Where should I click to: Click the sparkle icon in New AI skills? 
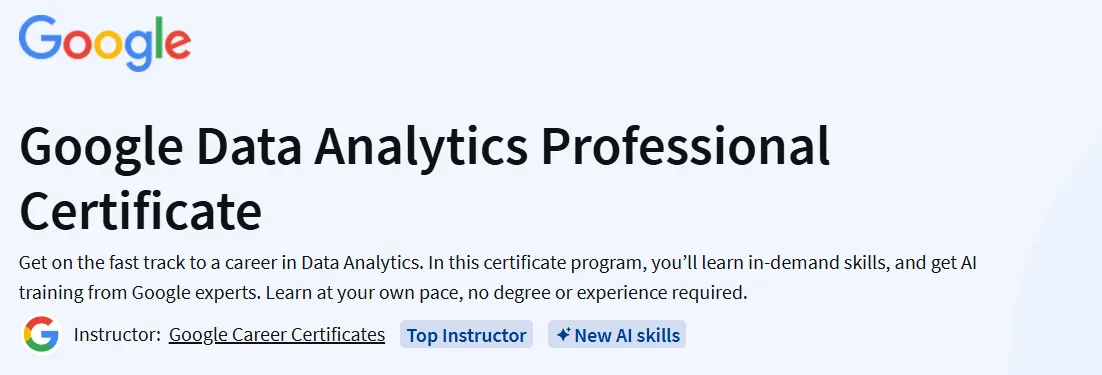tap(563, 335)
